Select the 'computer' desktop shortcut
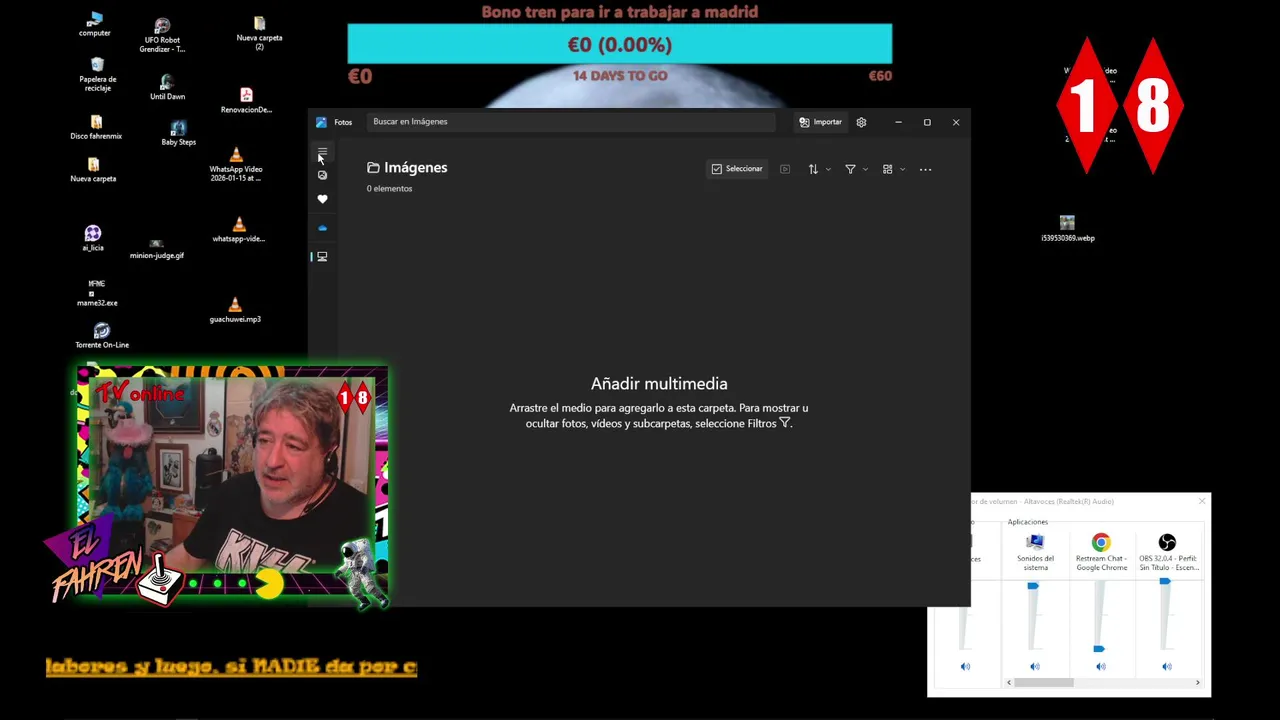The width and height of the screenshot is (1280, 720). (95, 24)
